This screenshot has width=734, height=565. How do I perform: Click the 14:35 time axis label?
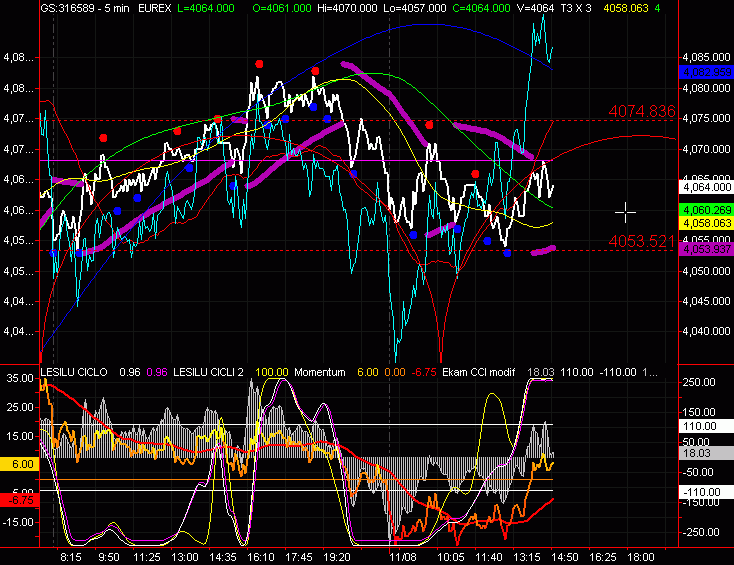click(x=222, y=555)
